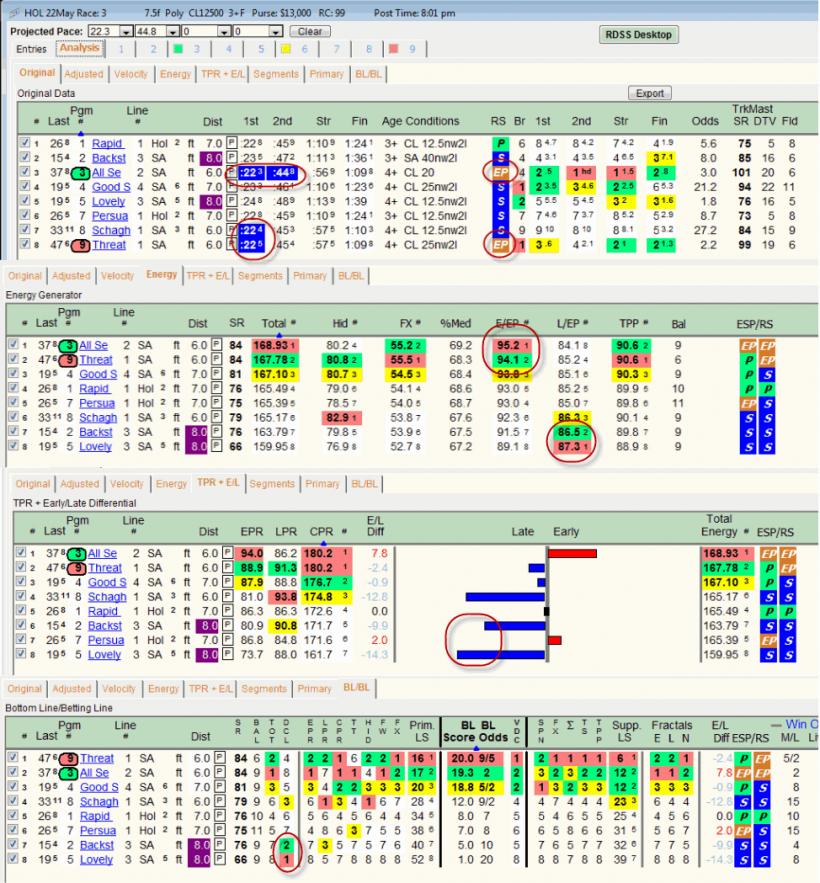Open Rapid horse link in Original Data
The height and width of the screenshot is (883, 820).
[107, 143]
